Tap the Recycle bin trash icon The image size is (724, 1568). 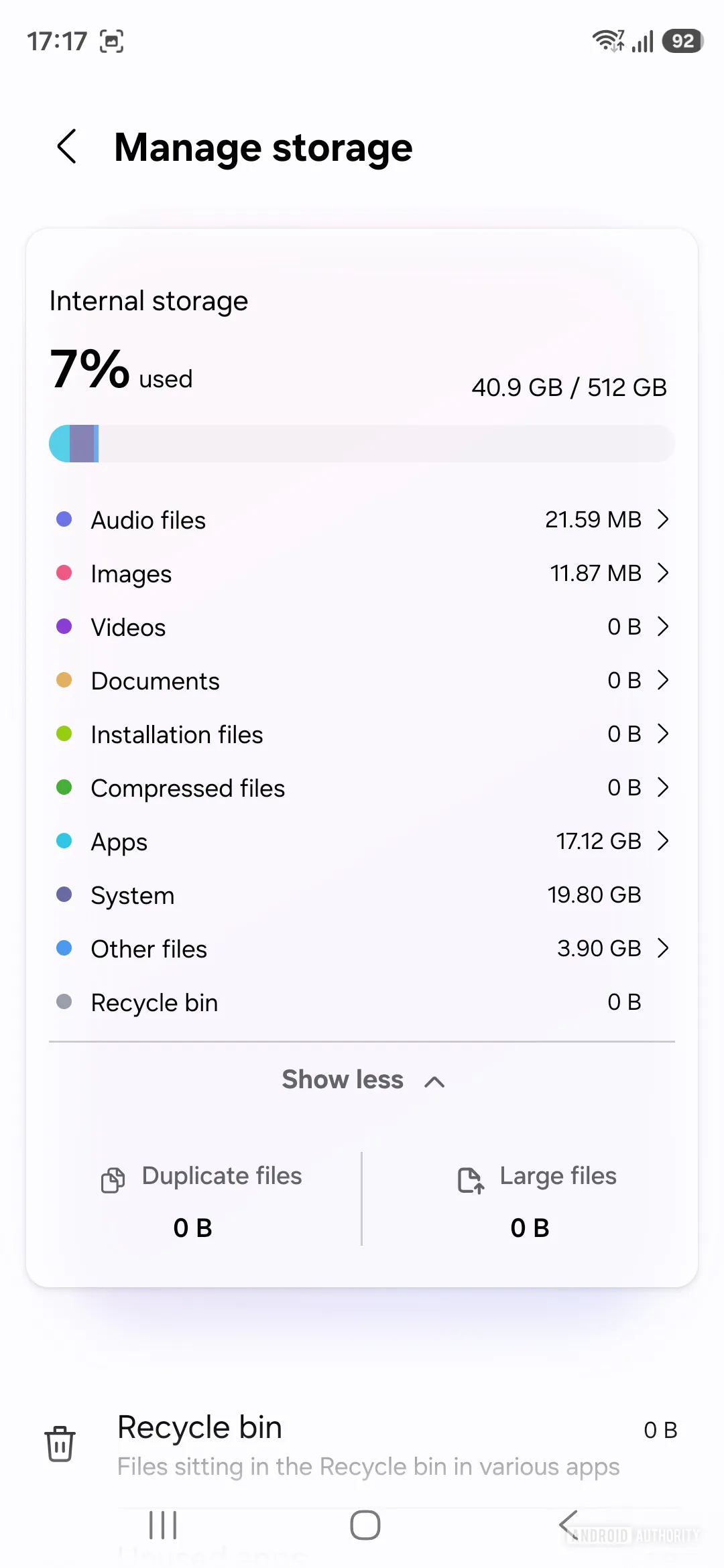point(60,1443)
